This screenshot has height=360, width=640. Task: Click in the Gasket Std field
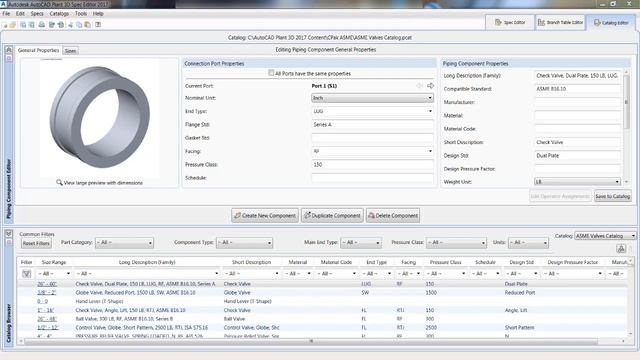(372, 138)
